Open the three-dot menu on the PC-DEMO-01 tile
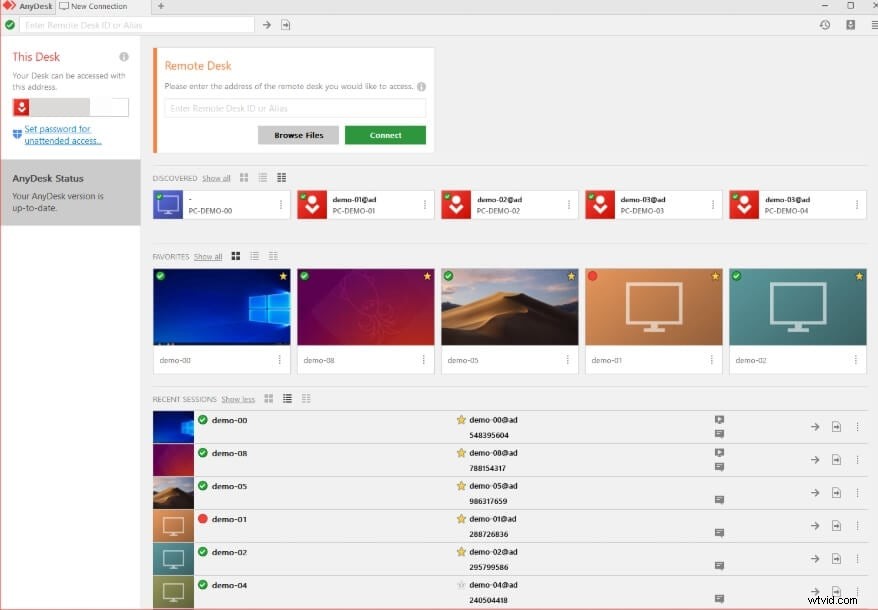 click(424, 204)
